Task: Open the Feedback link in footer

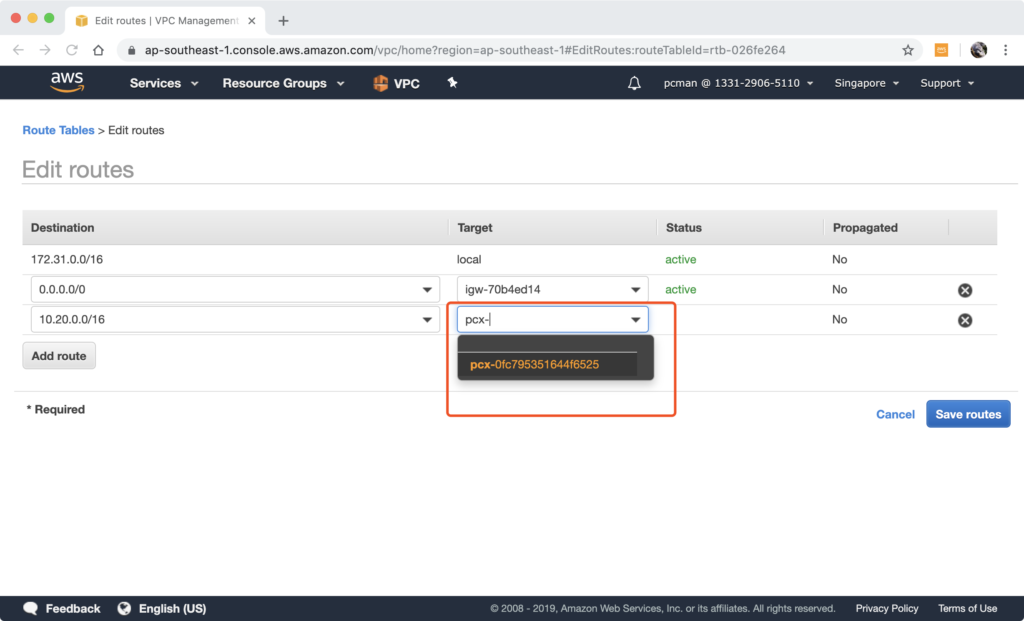Action: (72, 609)
